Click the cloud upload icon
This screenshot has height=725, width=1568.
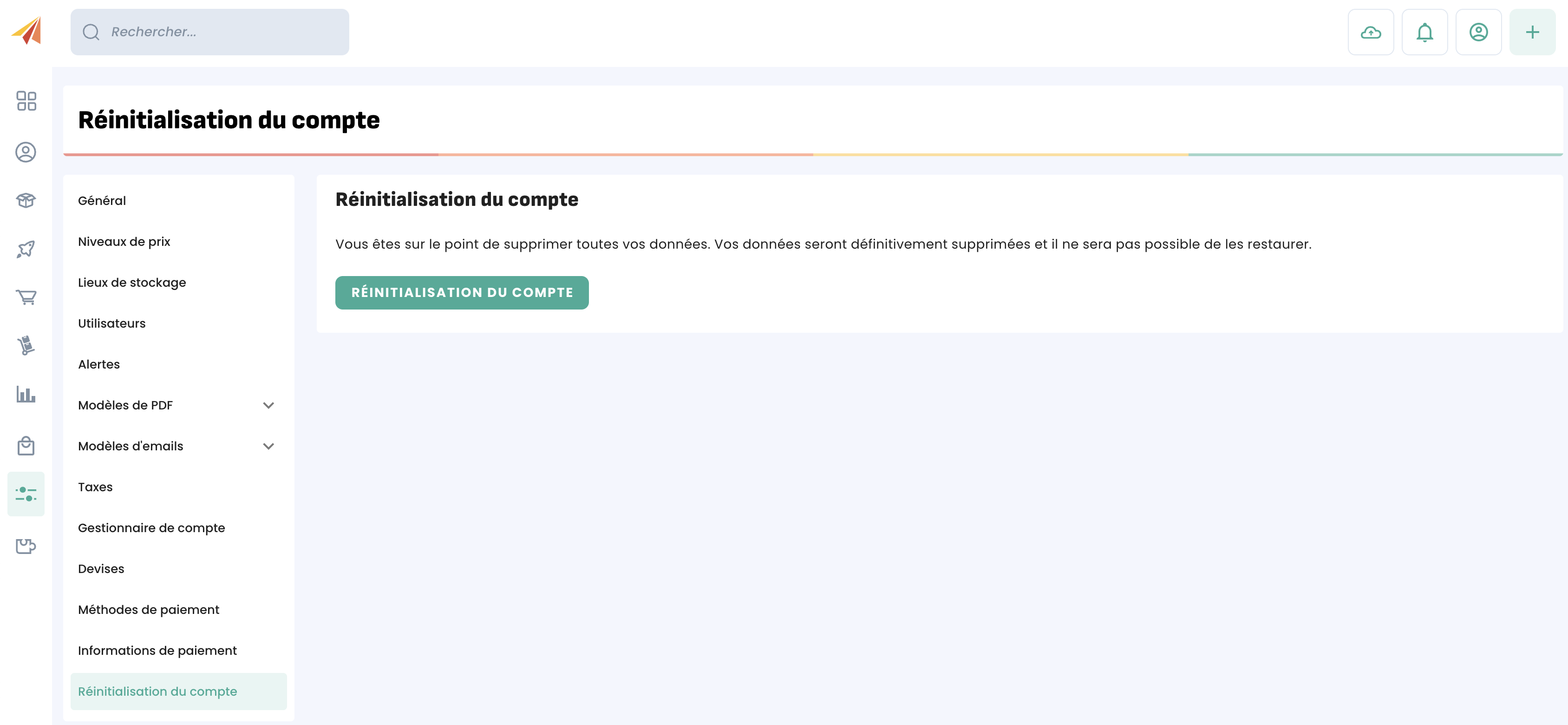coord(1370,32)
